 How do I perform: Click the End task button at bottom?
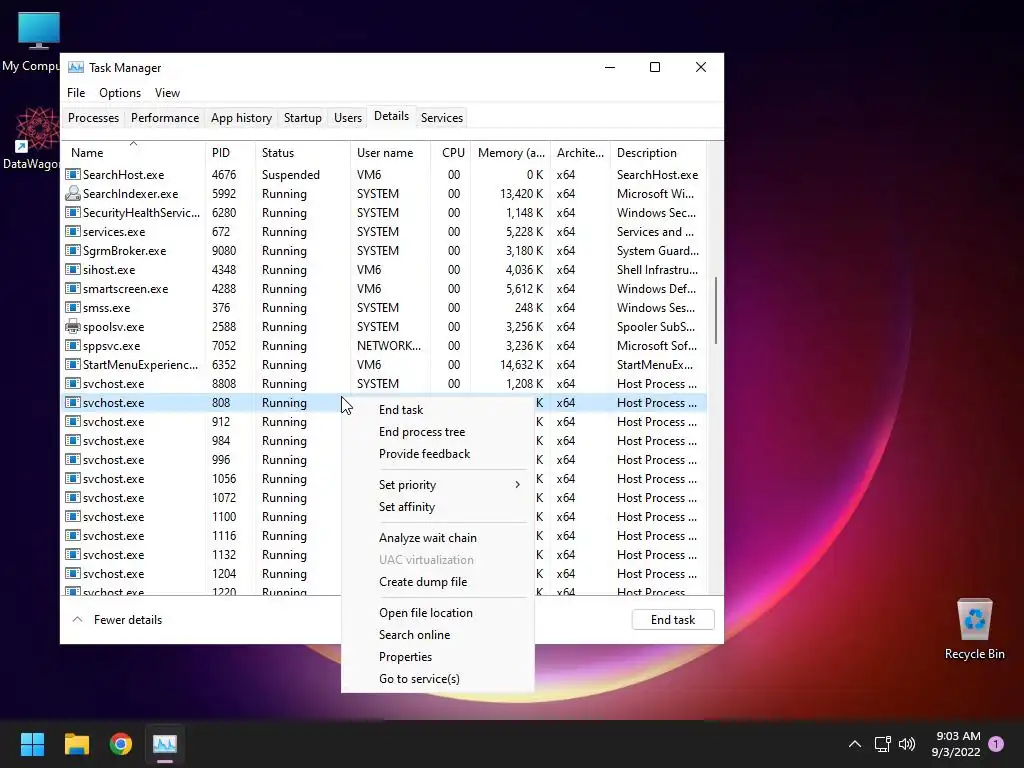[673, 620]
